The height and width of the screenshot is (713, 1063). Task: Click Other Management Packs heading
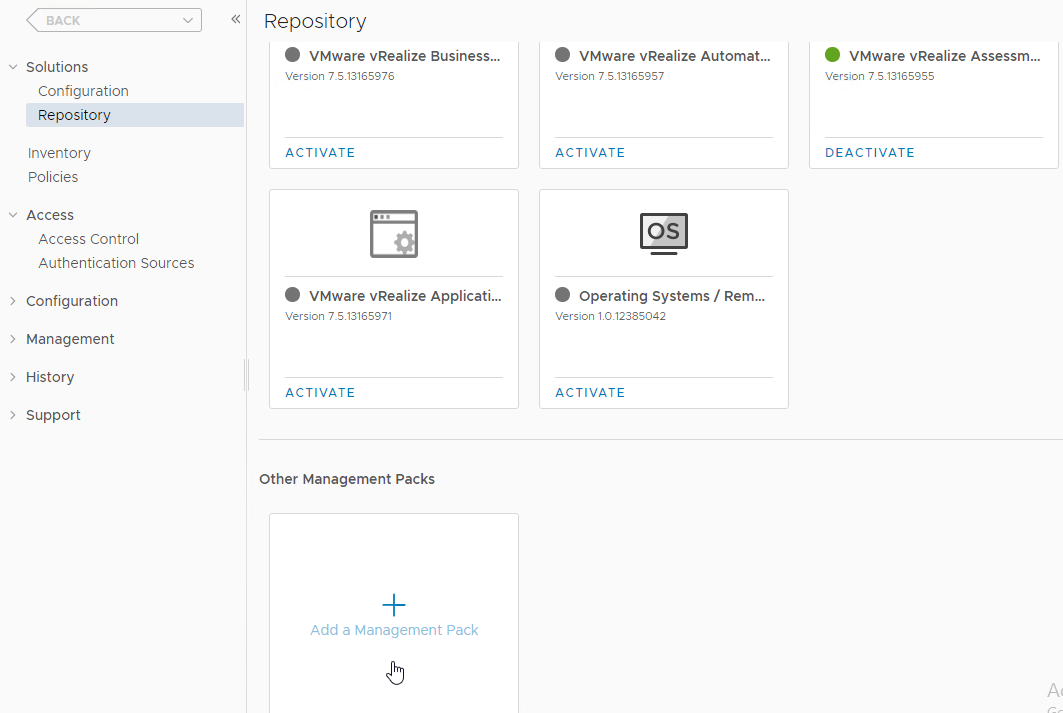coord(347,479)
